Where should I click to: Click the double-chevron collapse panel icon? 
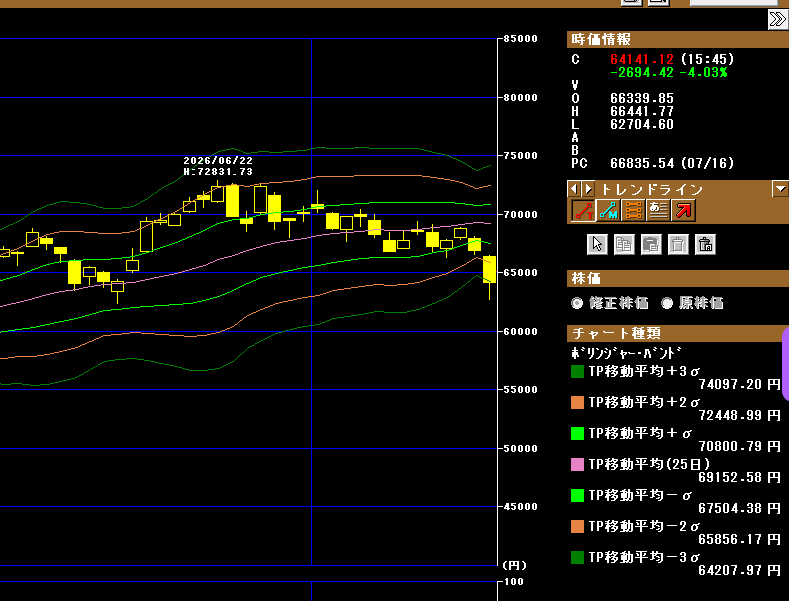778,20
